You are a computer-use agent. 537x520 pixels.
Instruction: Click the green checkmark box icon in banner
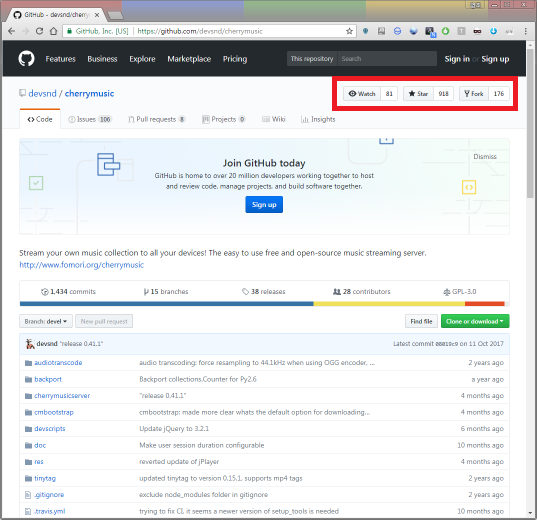tap(36, 183)
